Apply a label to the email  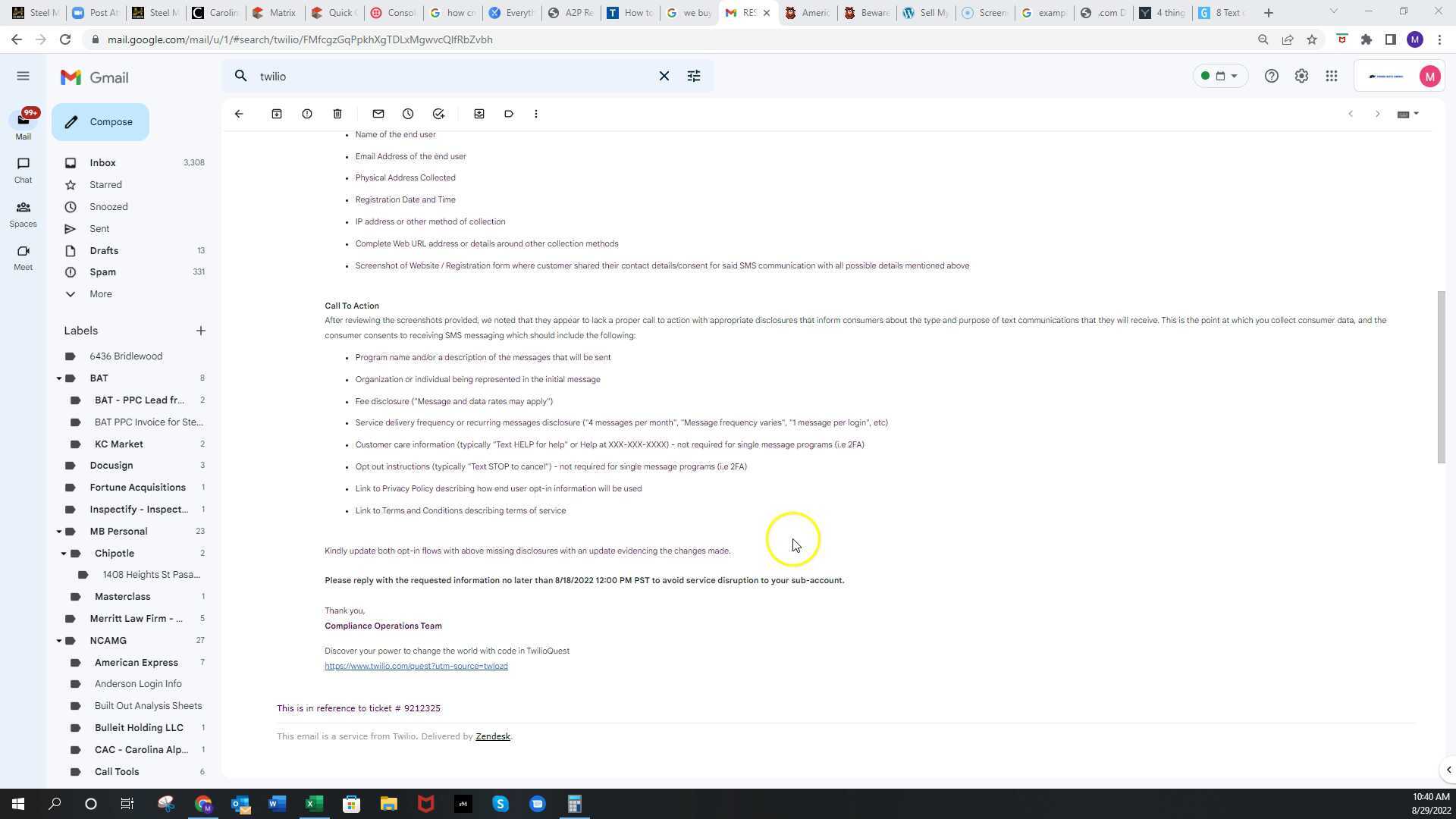click(x=509, y=114)
